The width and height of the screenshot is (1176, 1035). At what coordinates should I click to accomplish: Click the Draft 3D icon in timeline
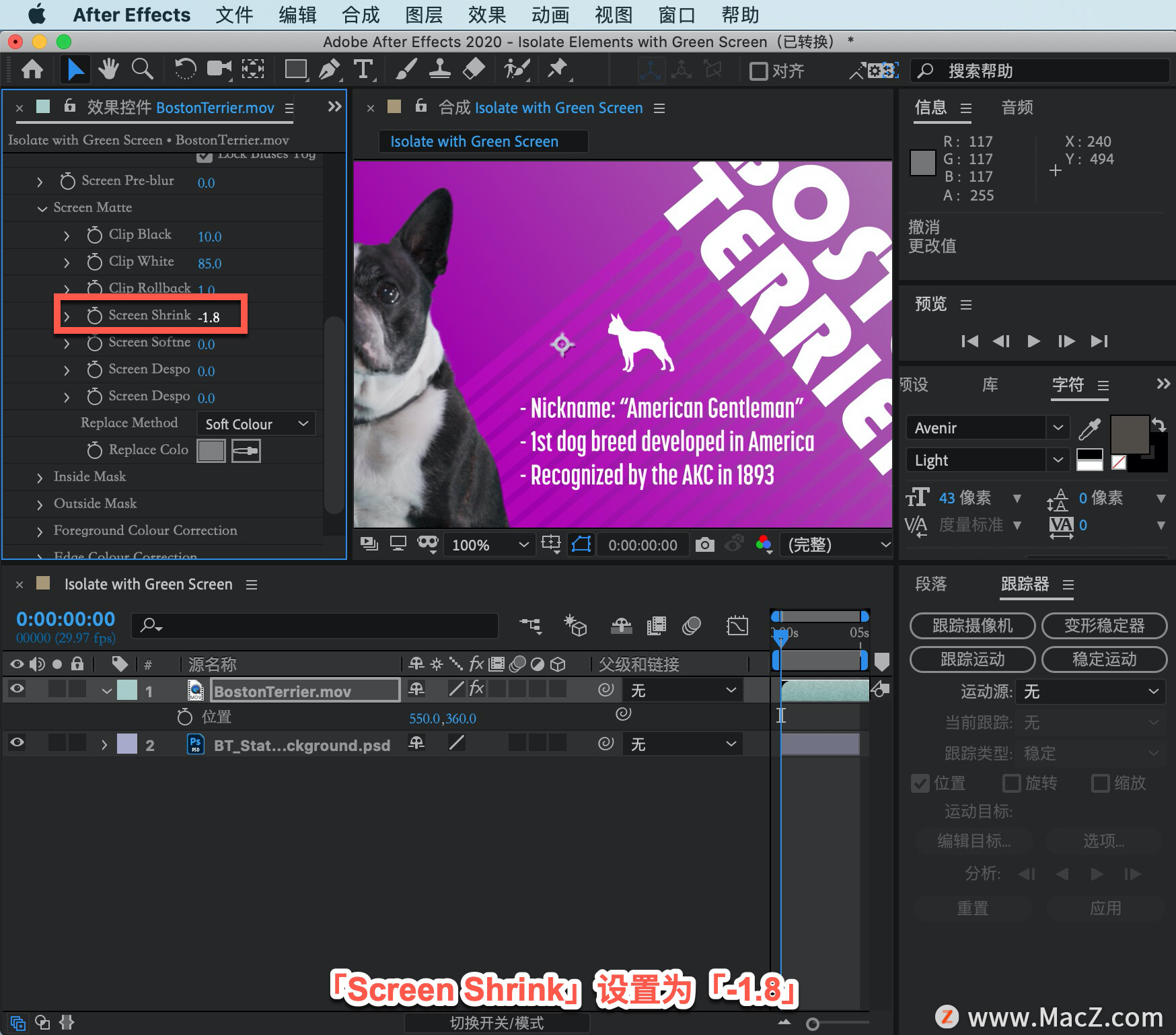(x=575, y=626)
